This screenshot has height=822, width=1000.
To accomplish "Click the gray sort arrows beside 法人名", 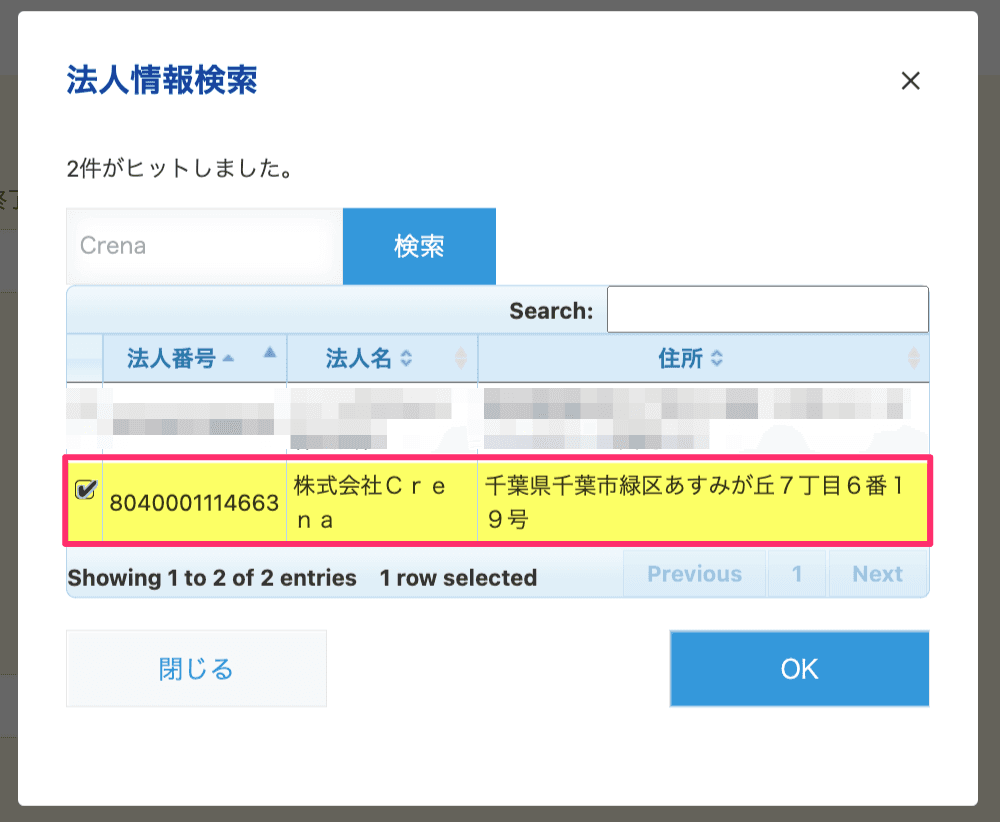I will pyautogui.click(x=460, y=358).
